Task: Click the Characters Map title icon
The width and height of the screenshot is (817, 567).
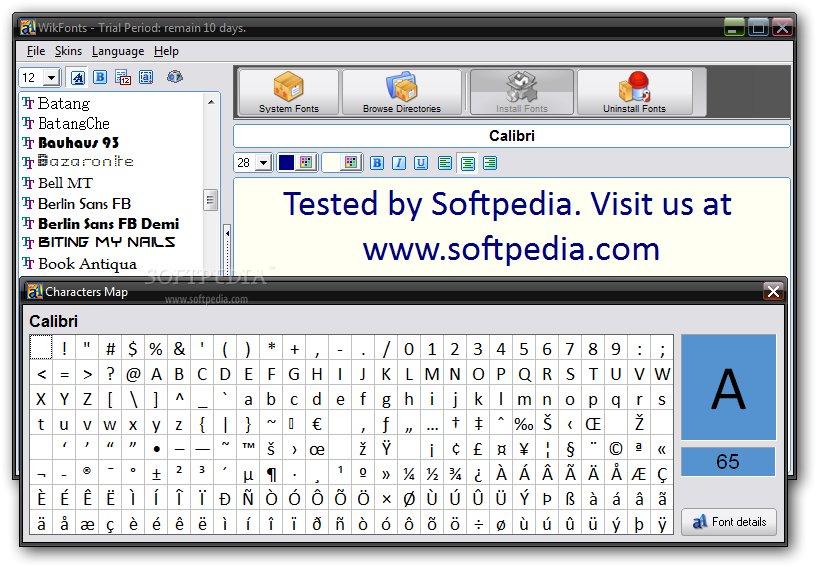Action: coord(35,291)
